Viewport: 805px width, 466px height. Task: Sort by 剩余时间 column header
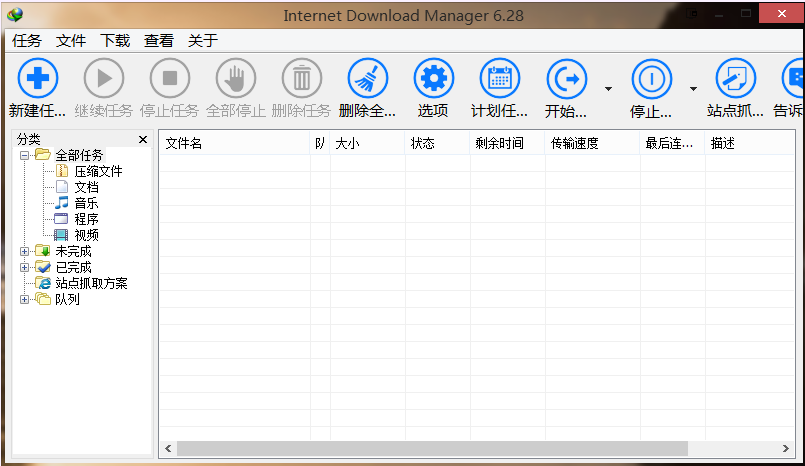[x=507, y=143]
